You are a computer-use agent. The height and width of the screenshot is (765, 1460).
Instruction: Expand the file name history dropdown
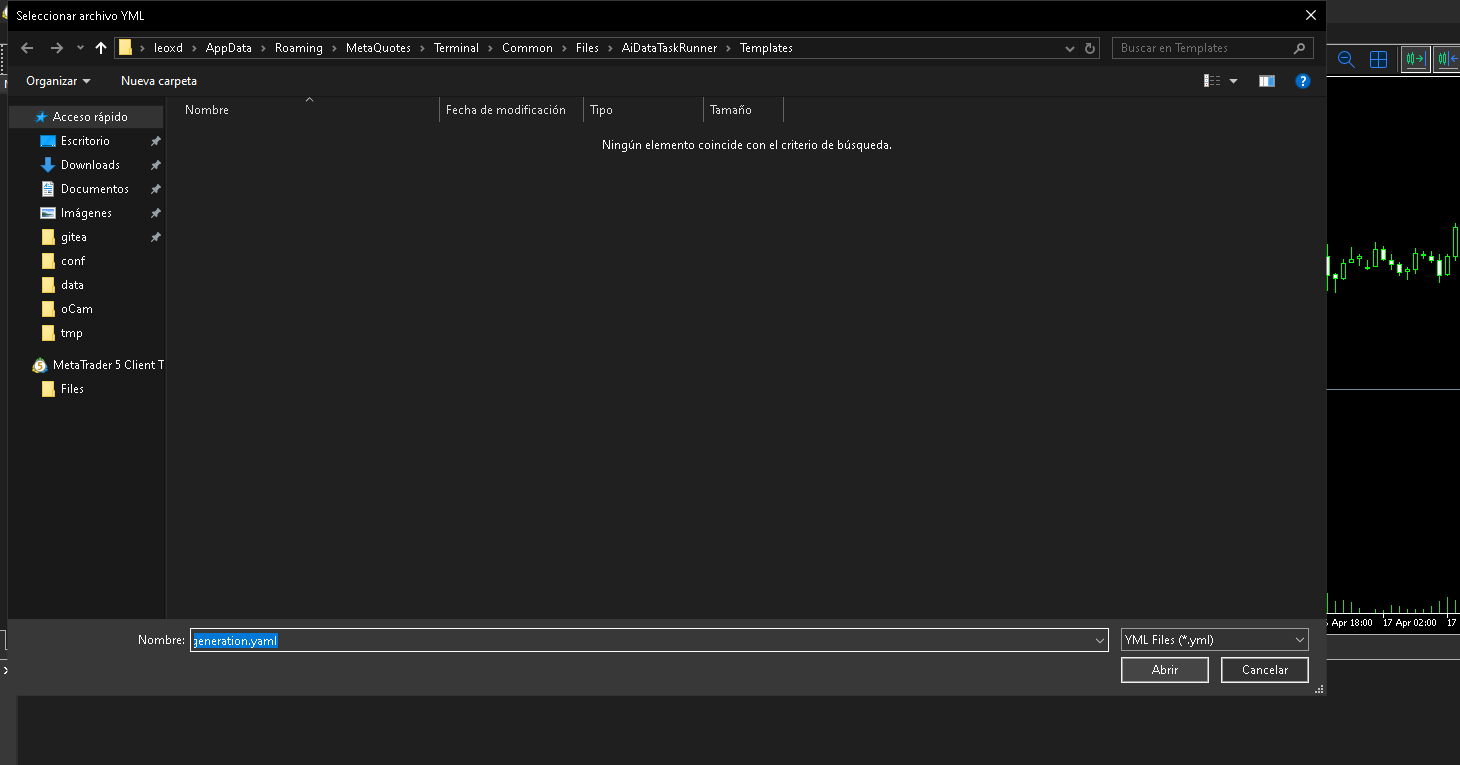point(1100,640)
